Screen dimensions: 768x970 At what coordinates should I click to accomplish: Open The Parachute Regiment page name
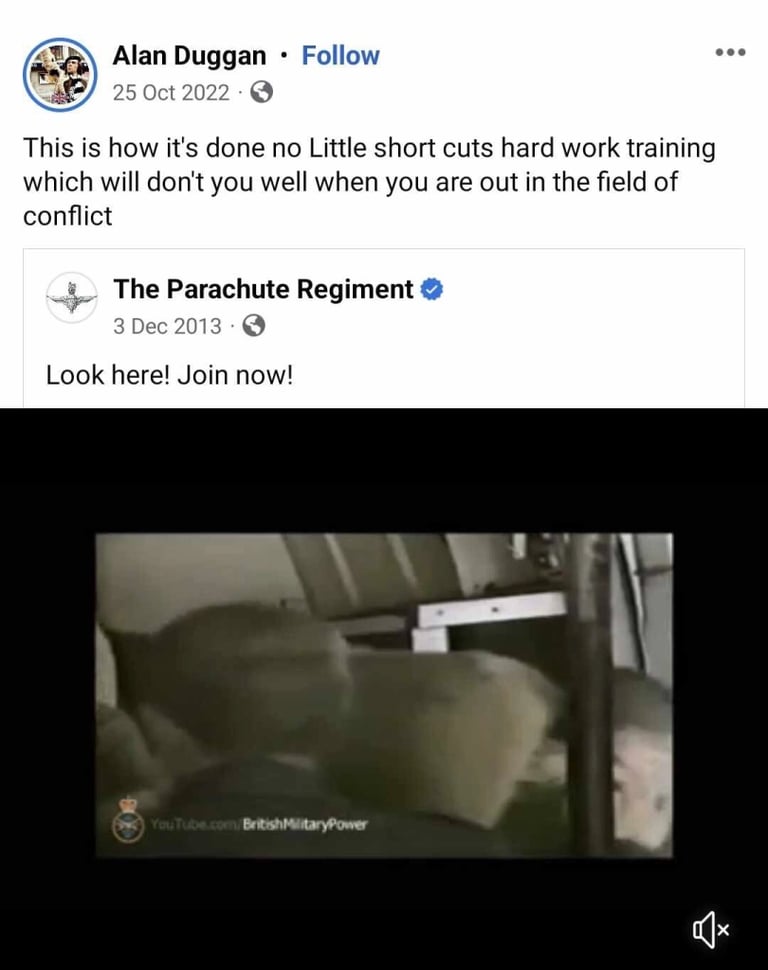263,289
